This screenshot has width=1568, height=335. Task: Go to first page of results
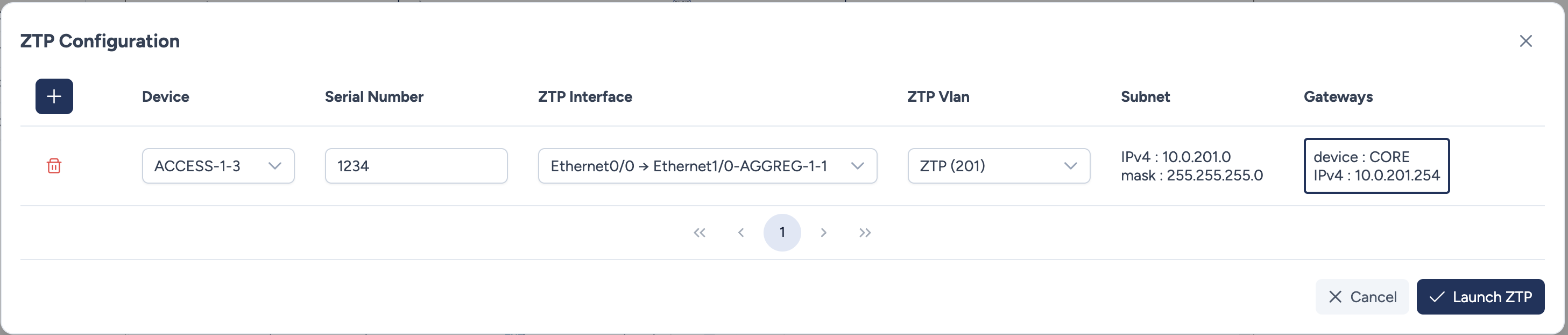pos(700,233)
